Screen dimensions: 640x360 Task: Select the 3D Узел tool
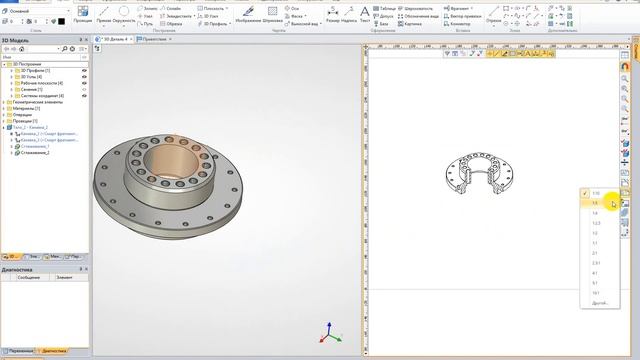(208, 16)
